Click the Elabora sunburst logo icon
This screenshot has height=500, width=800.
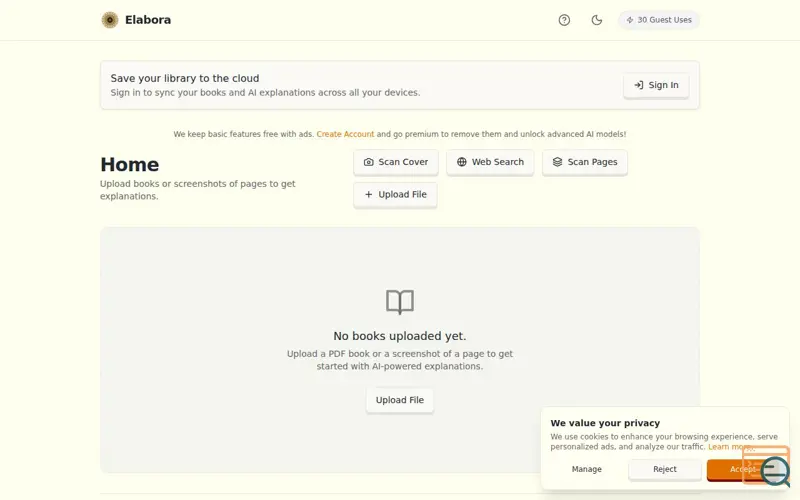coord(110,20)
